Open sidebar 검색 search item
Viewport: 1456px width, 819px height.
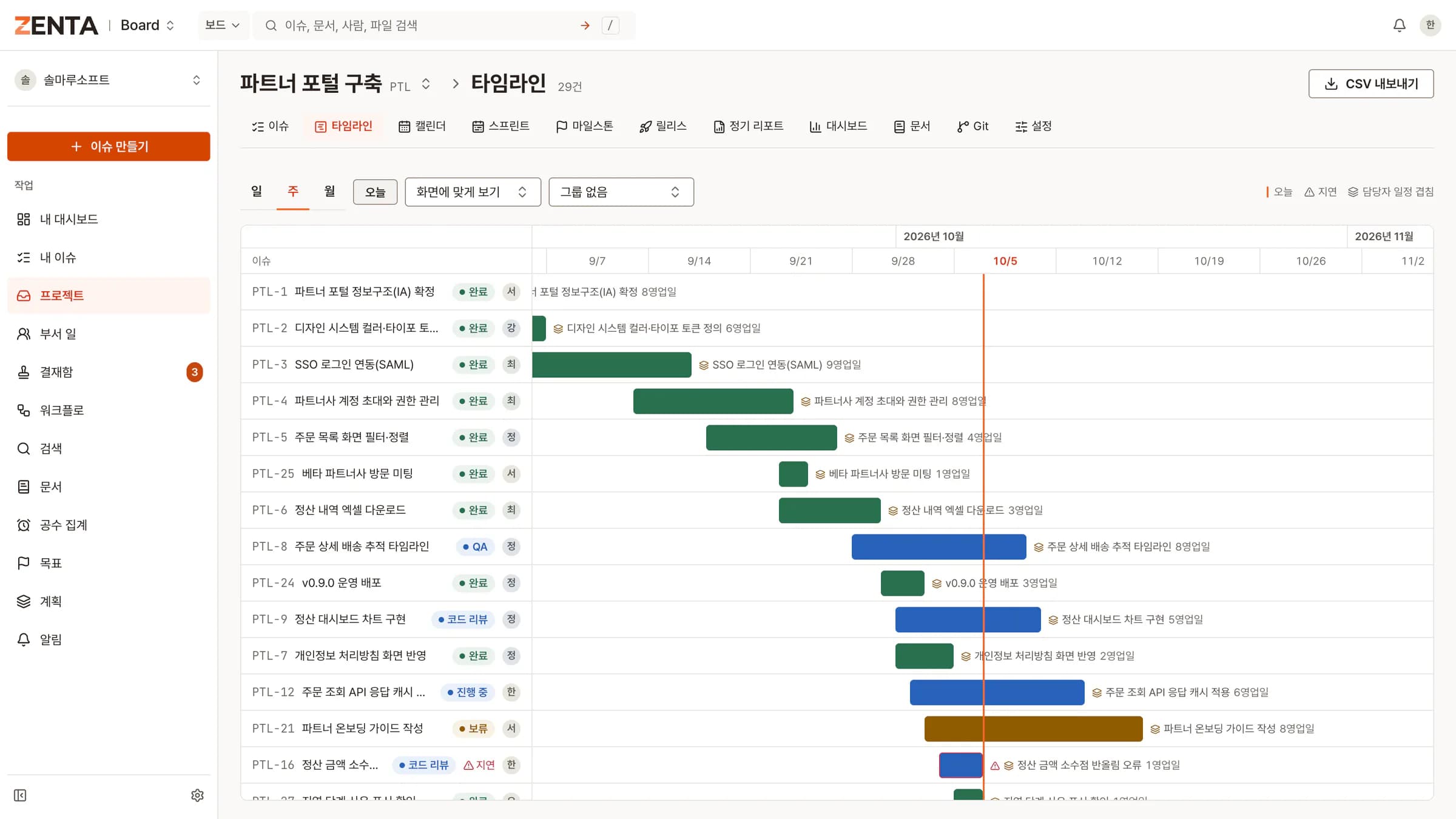[x=109, y=448]
